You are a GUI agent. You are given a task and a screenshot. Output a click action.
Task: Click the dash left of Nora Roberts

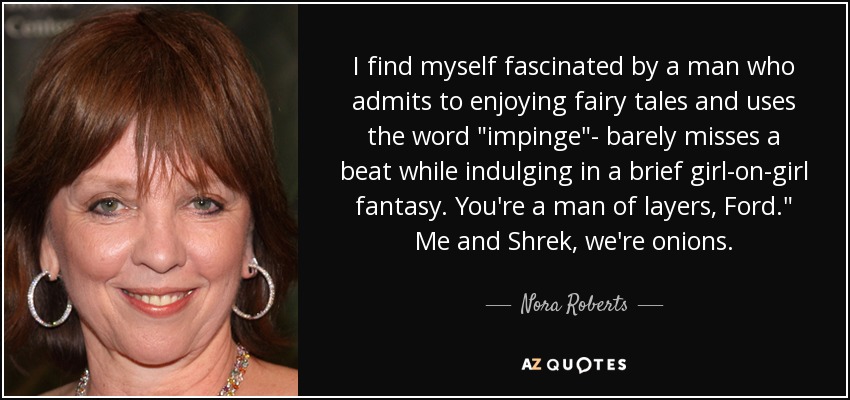click(498, 306)
